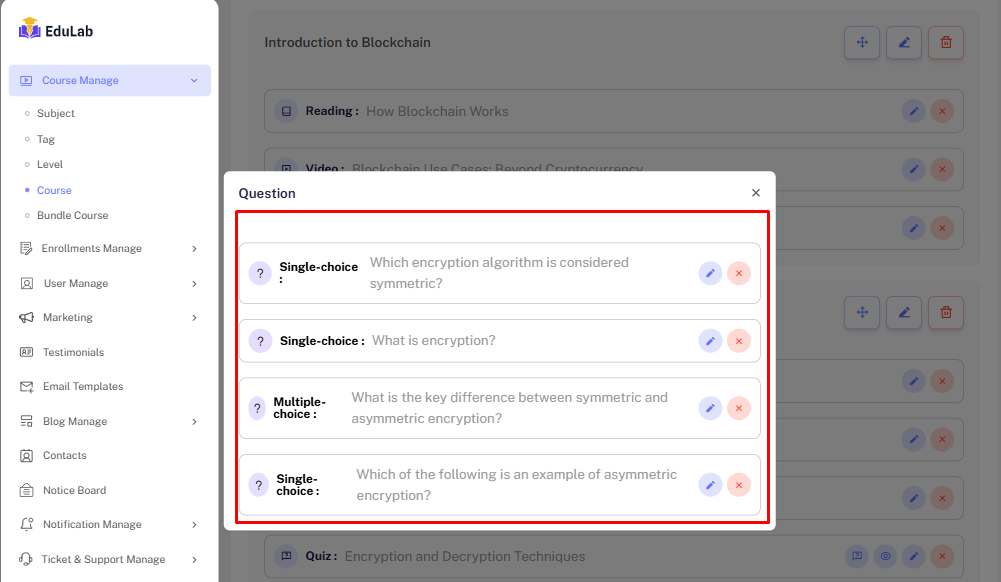Edit the symmetric encryption algorithm question
1001x582 pixels.
click(x=710, y=273)
